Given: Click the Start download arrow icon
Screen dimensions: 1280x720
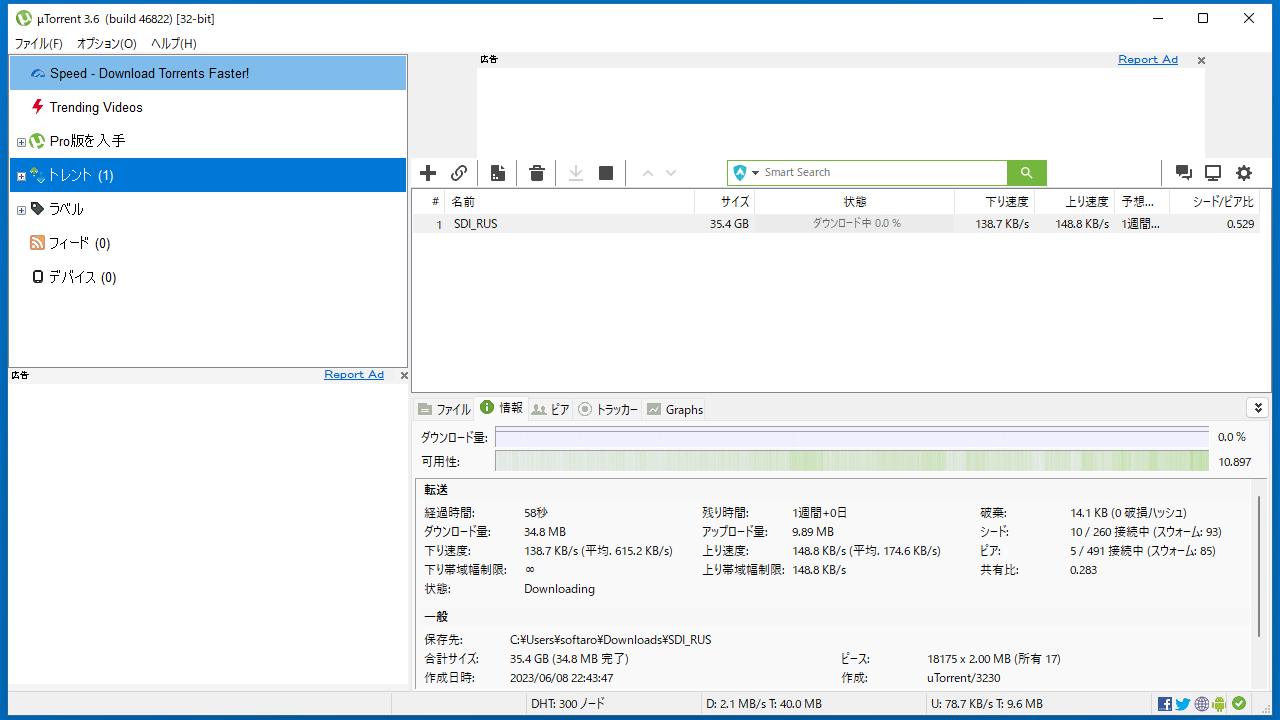Looking at the screenshot, I should coord(576,173).
